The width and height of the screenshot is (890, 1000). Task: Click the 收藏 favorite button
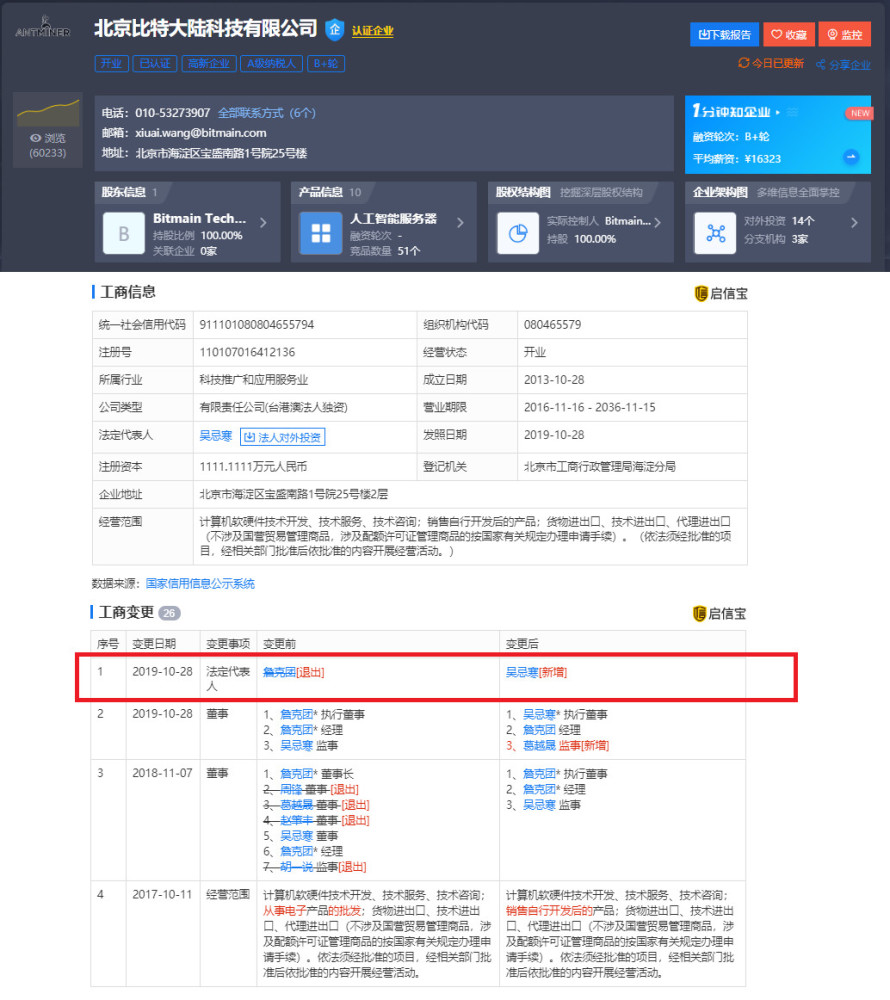coord(789,34)
